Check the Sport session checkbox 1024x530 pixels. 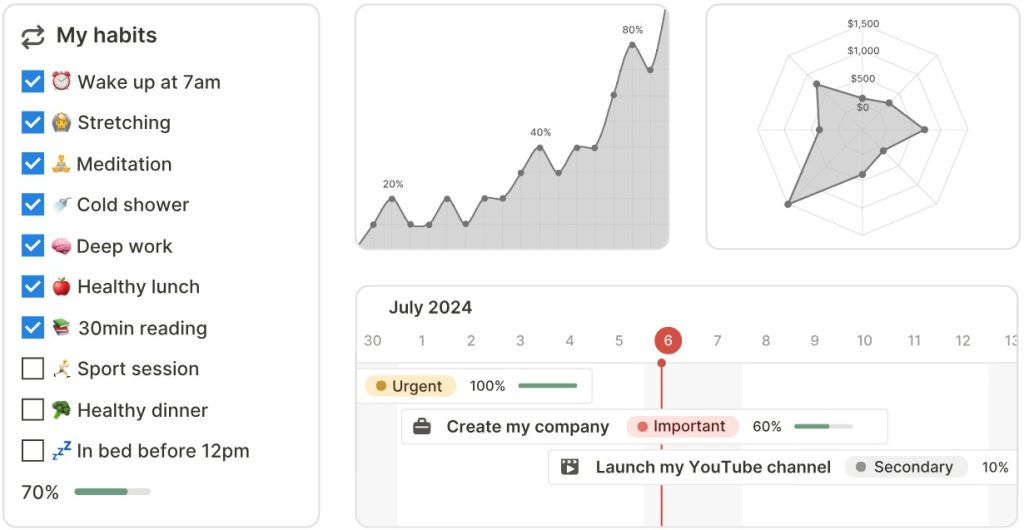coord(33,369)
